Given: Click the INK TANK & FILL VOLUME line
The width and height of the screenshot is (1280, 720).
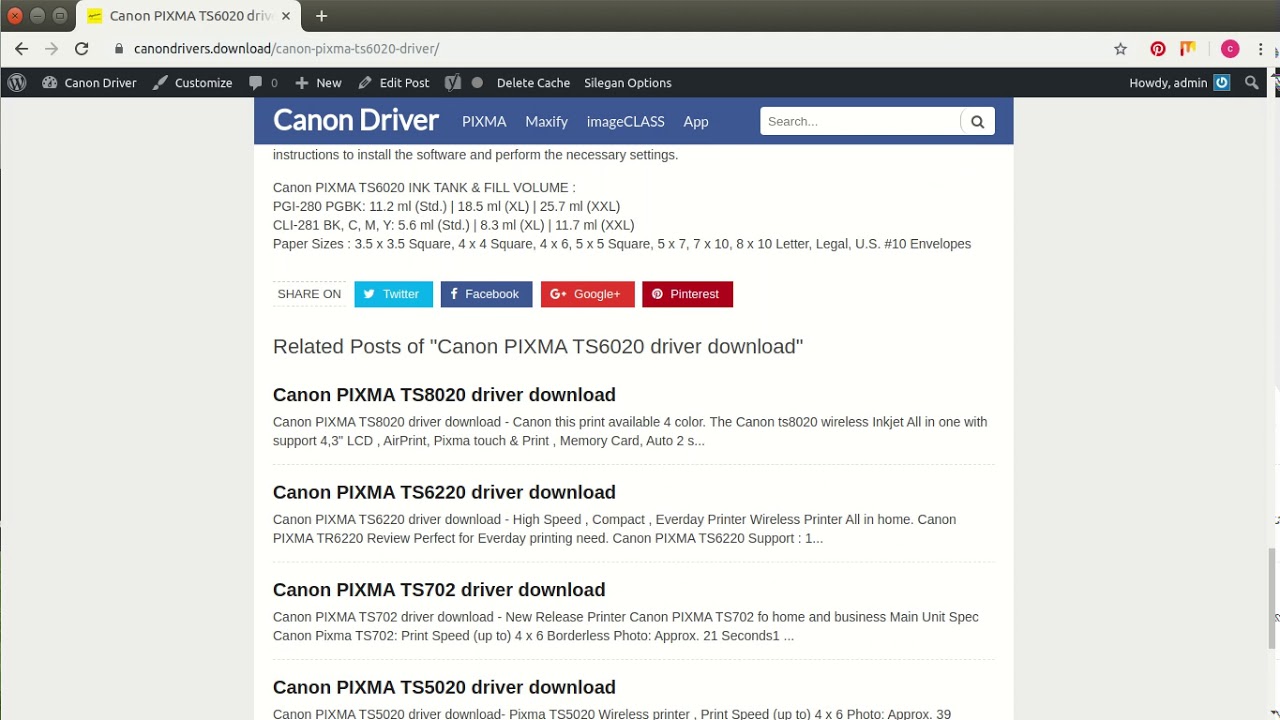Looking at the screenshot, I should pos(424,187).
